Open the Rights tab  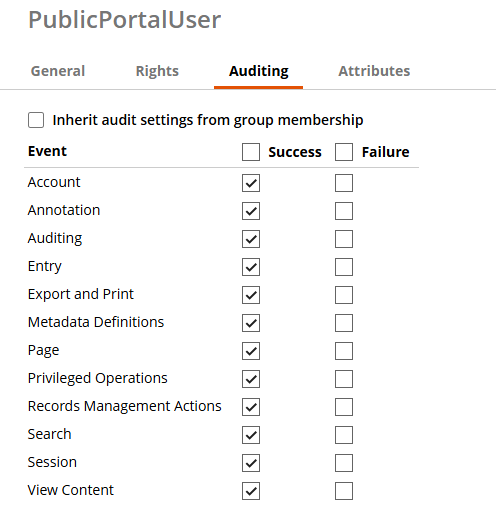point(157,71)
